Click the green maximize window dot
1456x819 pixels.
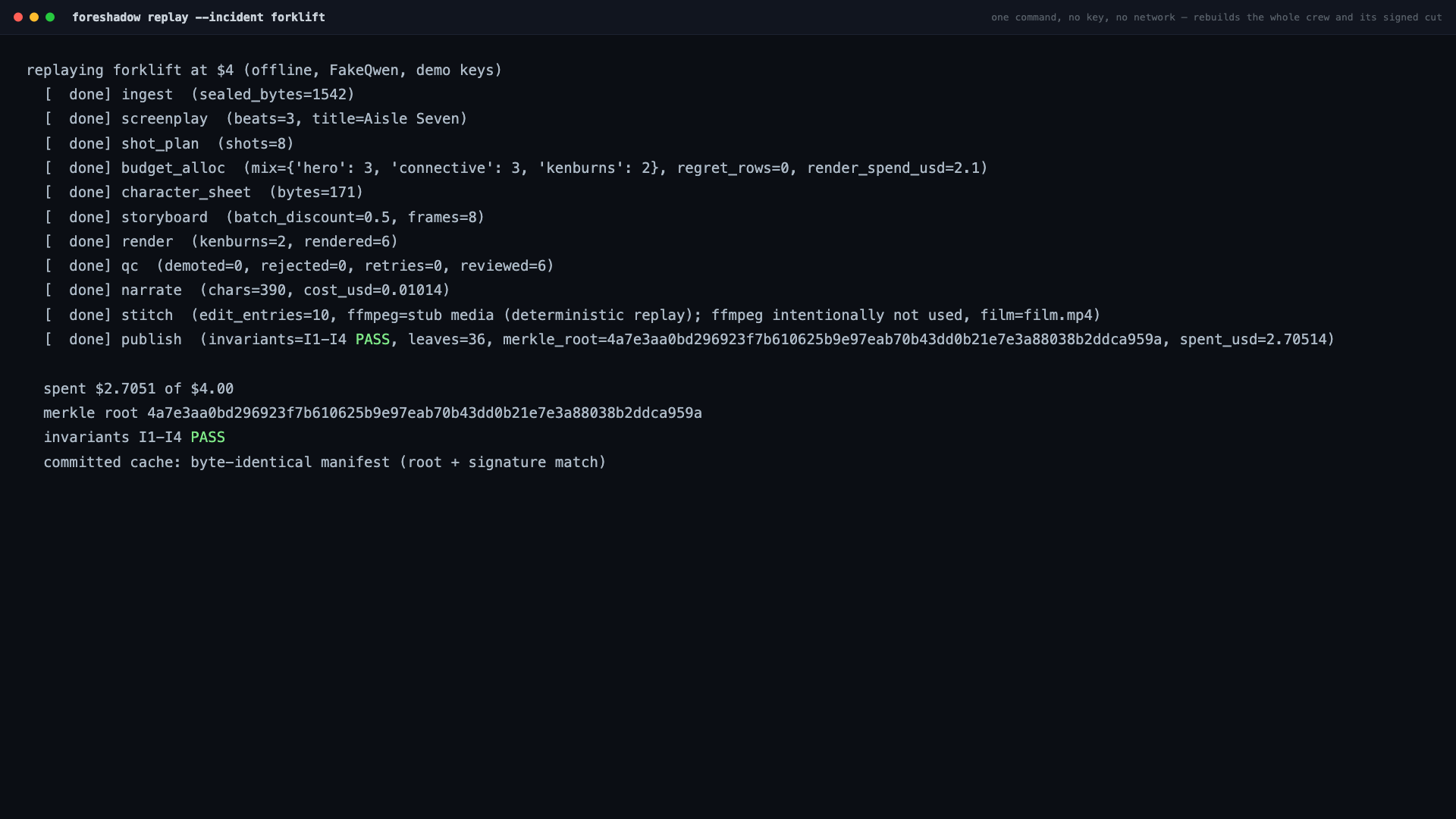[50, 17]
